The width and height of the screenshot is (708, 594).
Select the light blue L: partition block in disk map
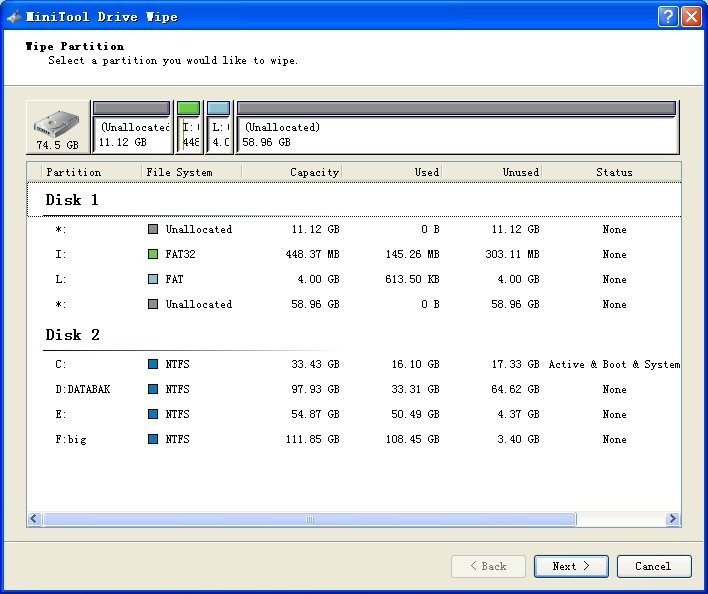(219, 127)
